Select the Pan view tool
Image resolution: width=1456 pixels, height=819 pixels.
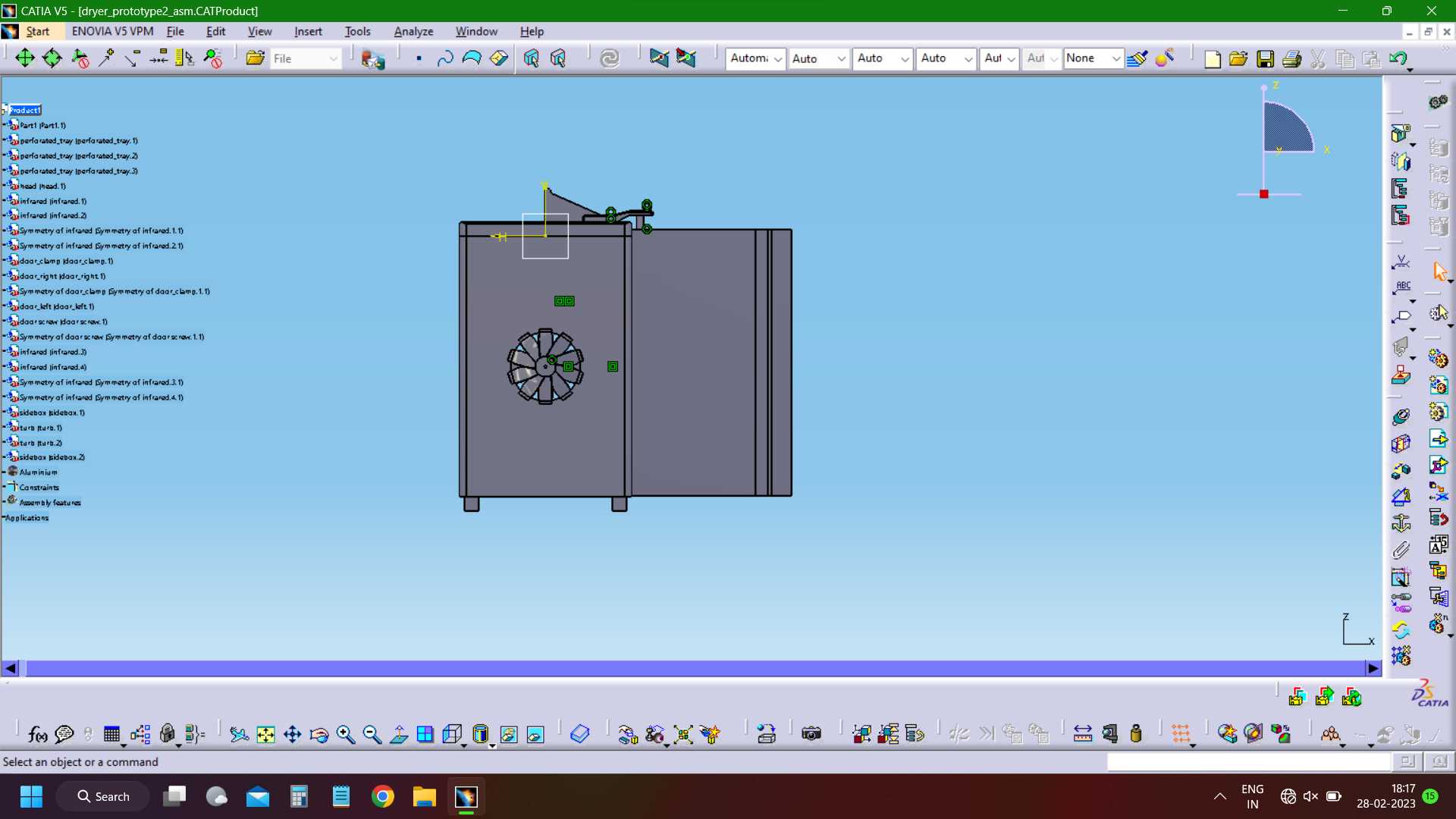coord(292,734)
